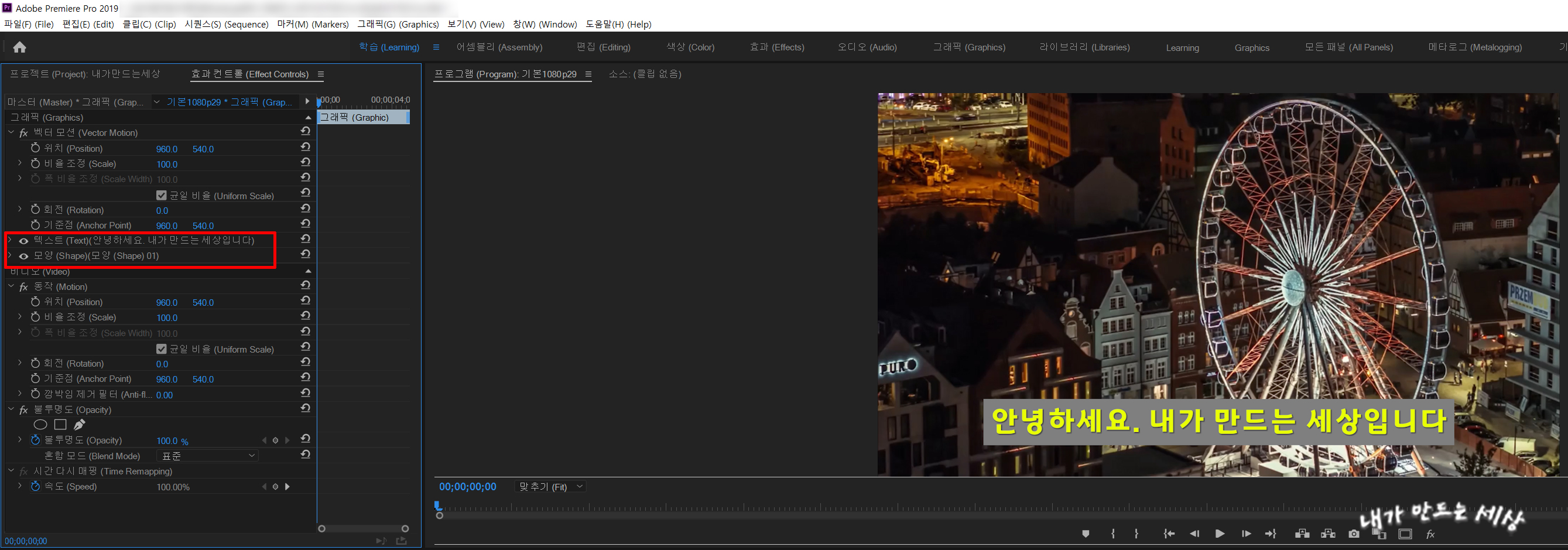The width and height of the screenshot is (1568, 550).
Task: Hide the Shape 01 layer eye icon
Action: (x=23, y=257)
